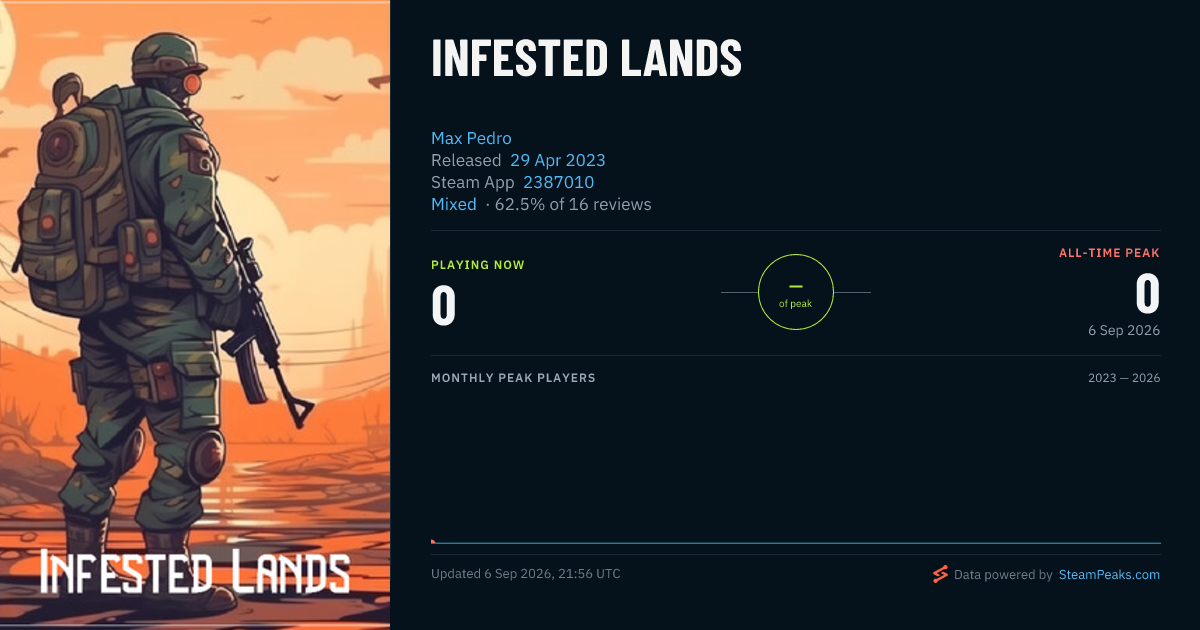Click the INFESTED LANDS page title
The image size is (1200, 630).
587,59
